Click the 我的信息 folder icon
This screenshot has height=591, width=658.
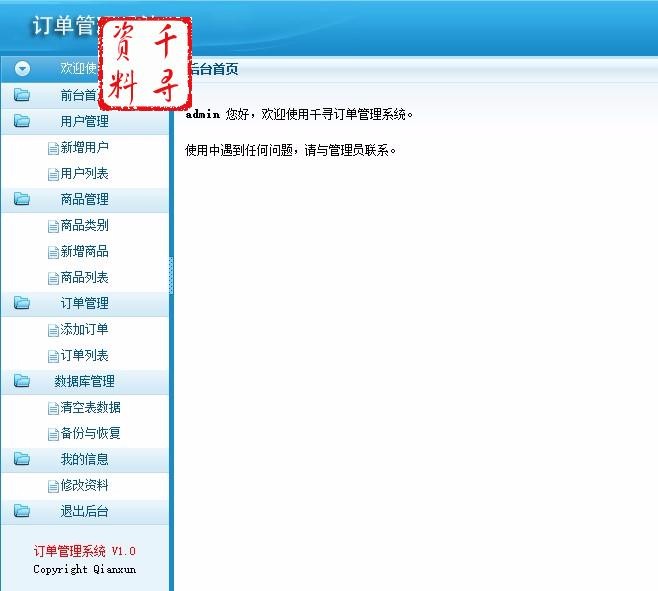21,458
